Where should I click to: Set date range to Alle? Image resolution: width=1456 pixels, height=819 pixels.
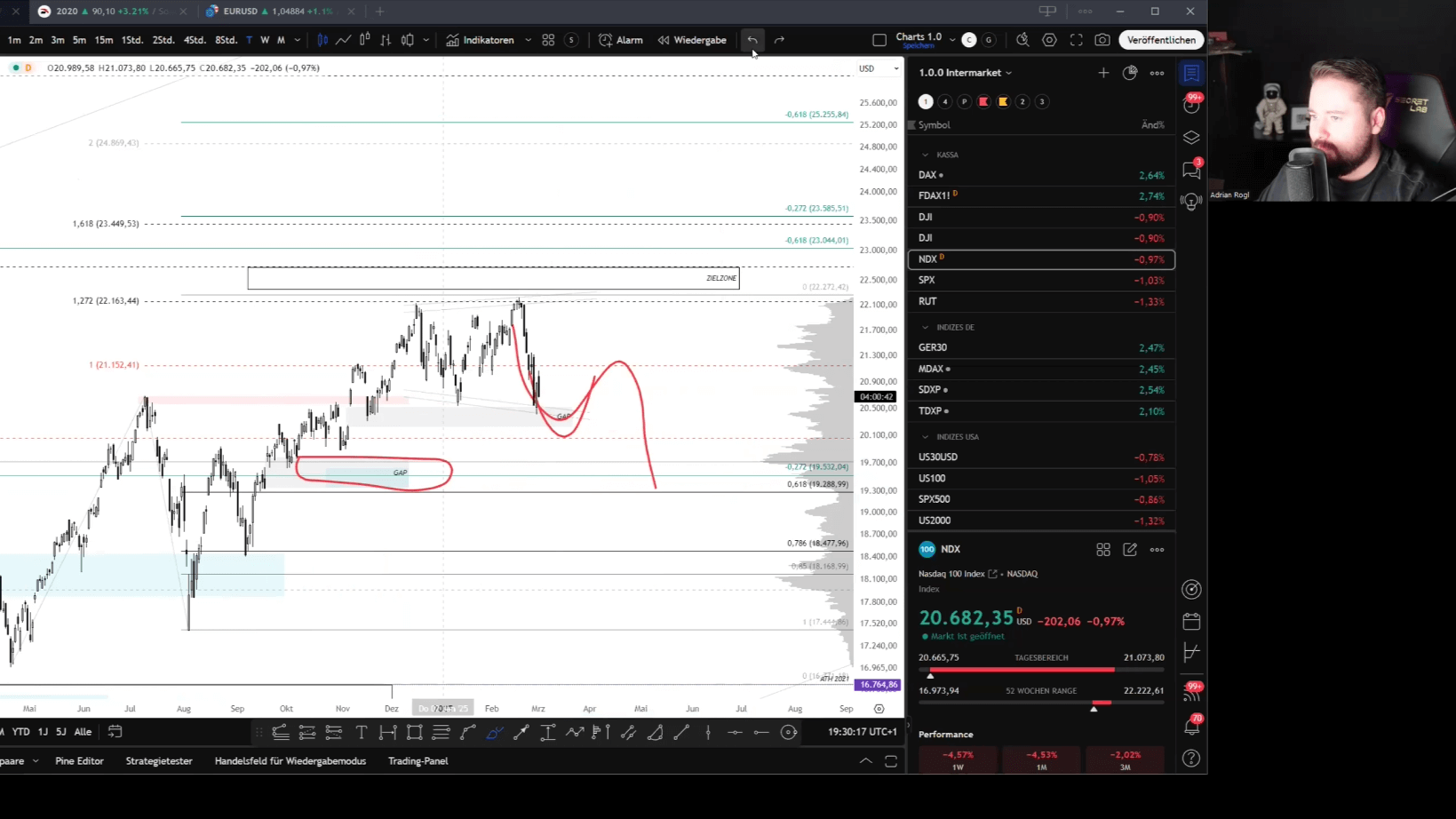click(x=83, y=732)
